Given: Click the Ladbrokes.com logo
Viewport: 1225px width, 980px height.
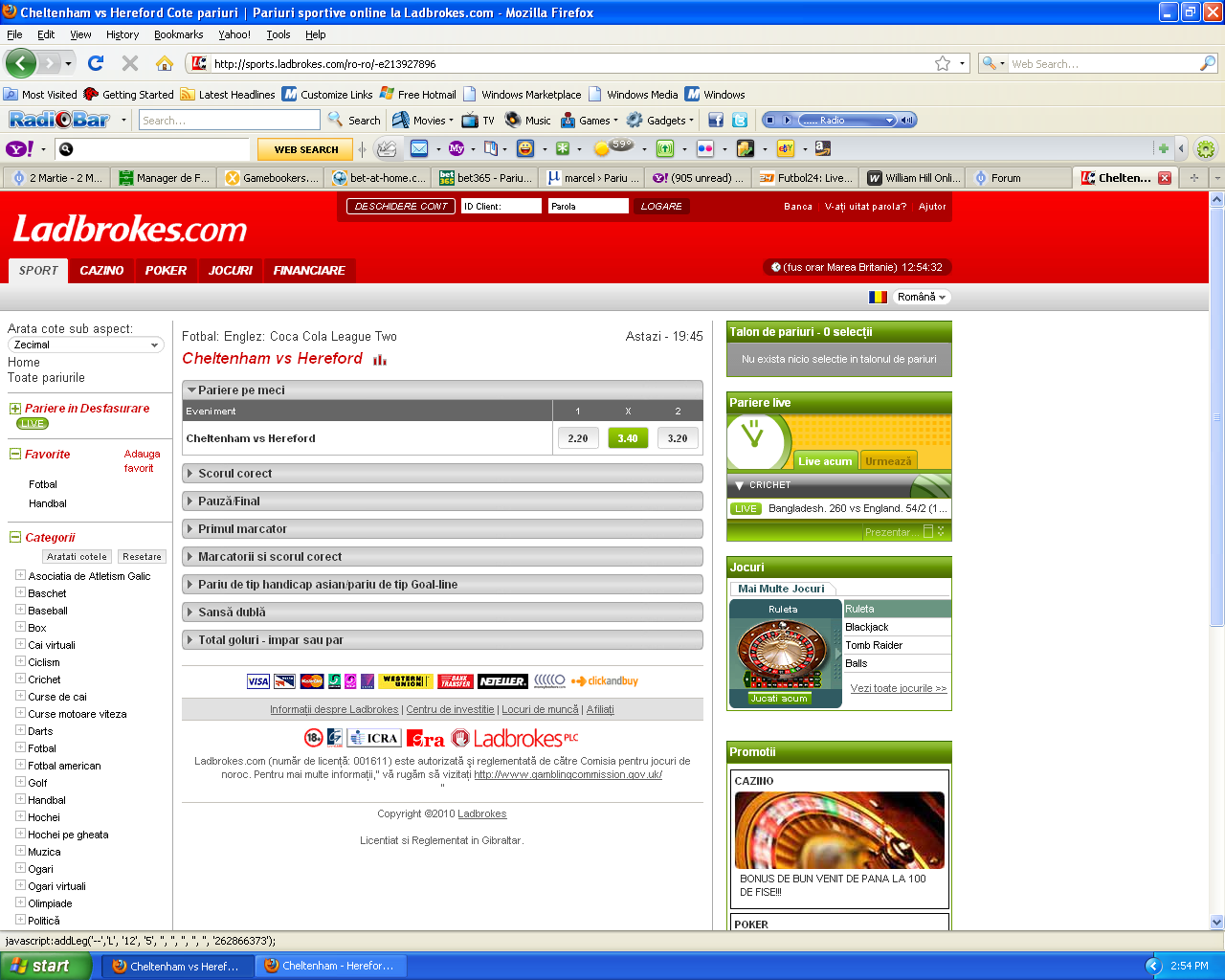Looking at the screenshot, I should tap(130, 230).
